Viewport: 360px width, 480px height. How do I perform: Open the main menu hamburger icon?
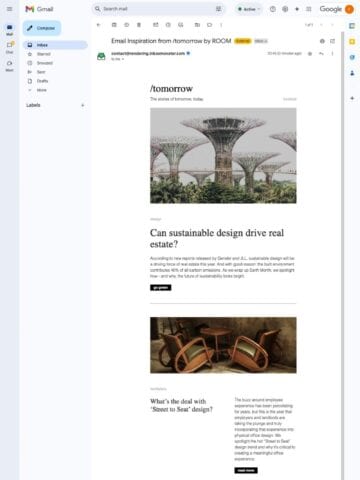(x=9, y=9)
